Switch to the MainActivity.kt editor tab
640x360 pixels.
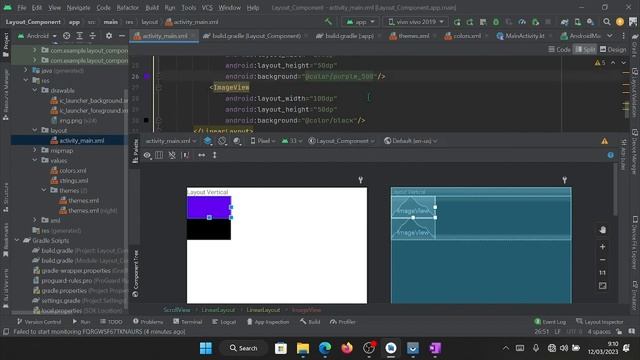(x=521, y=36)
